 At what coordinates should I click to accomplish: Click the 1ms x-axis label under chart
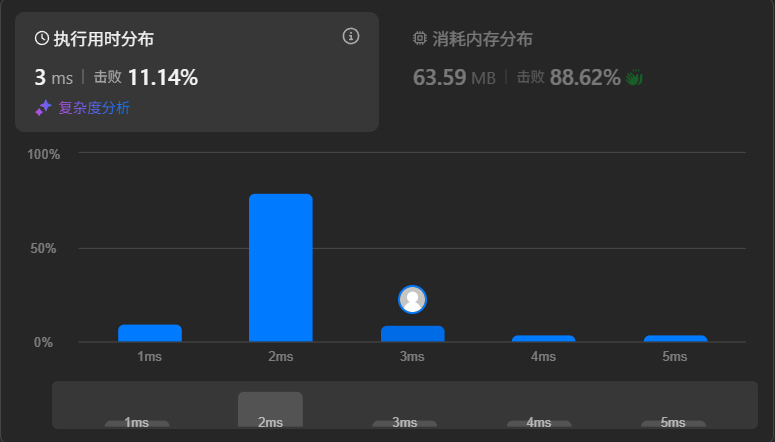[x=149, y=356]
